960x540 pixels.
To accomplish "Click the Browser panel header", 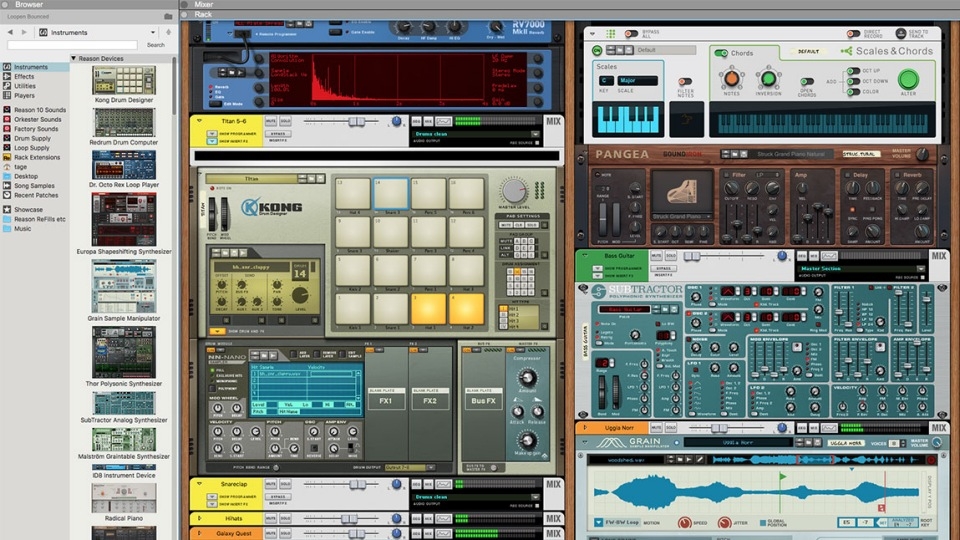I will 29,4.
